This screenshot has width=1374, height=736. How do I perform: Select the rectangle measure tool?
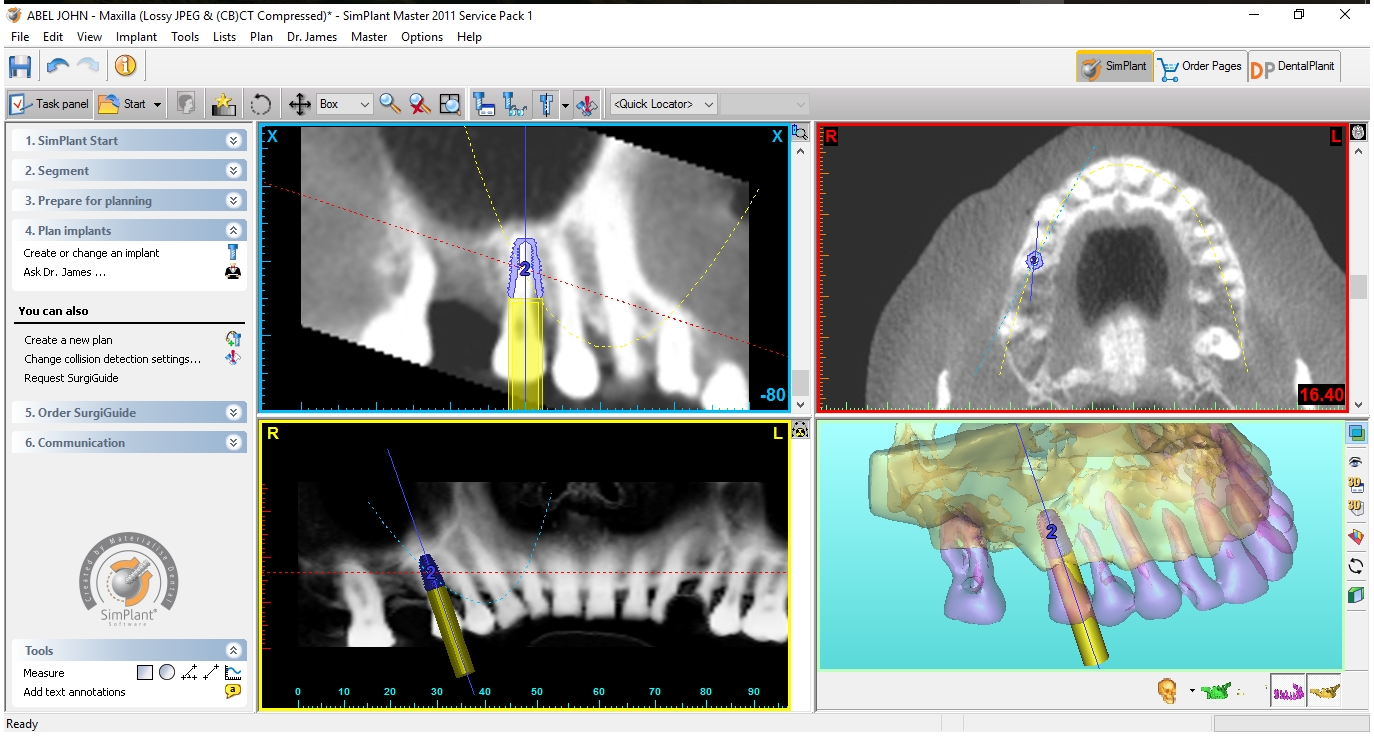(145, 673)
